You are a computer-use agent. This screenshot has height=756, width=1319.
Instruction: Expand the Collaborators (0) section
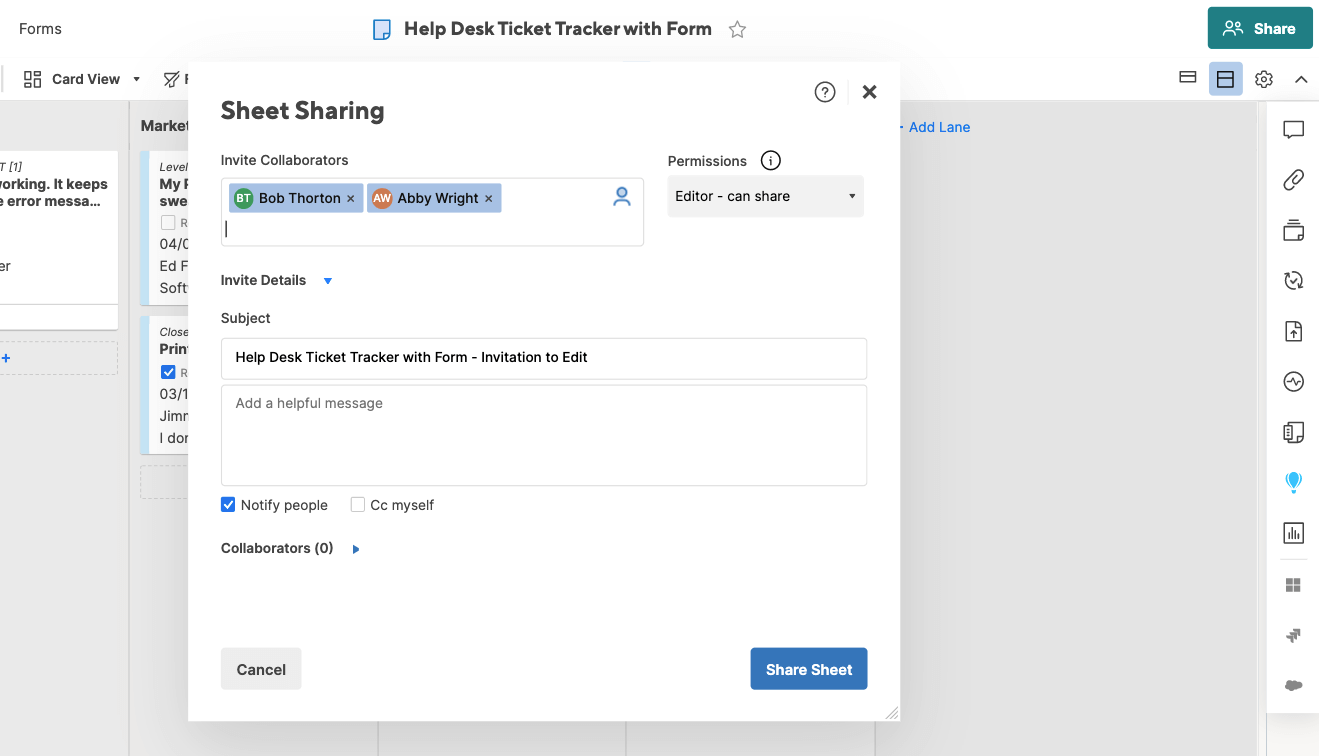pos(356,549)
